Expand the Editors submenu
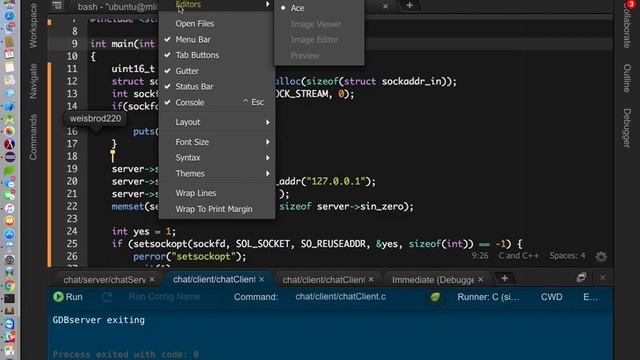 pyautogui.click(x=217, y=4)
